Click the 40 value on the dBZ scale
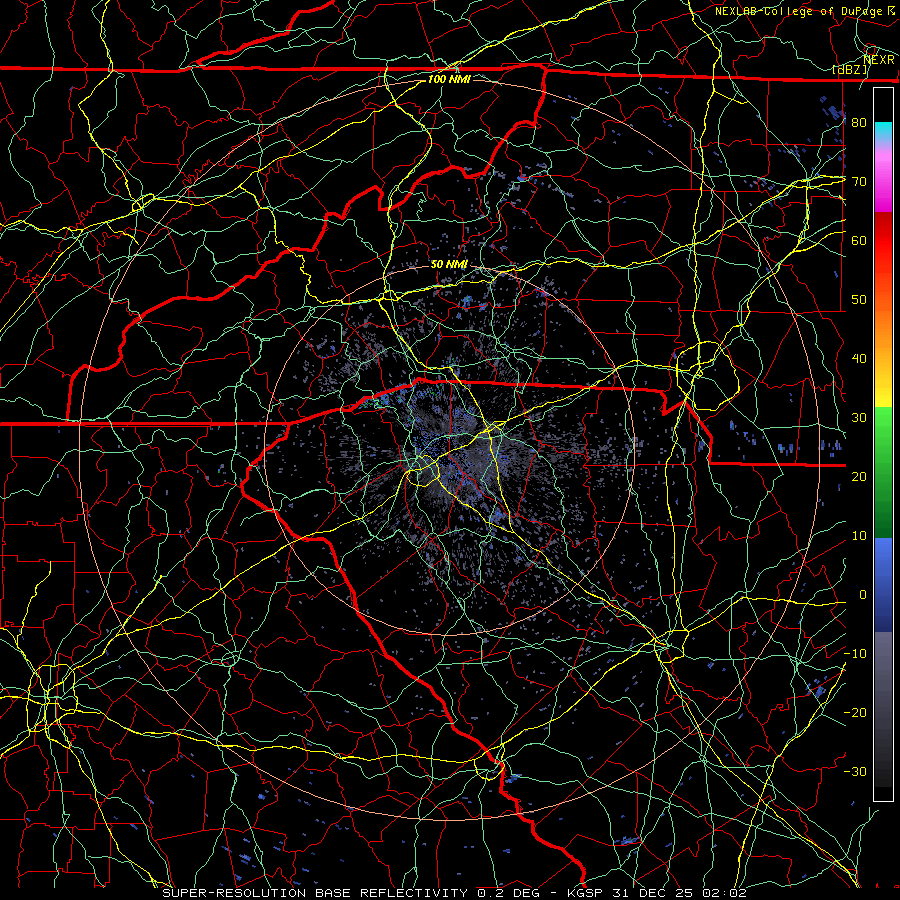This screenshot has height=900, width=900. [859, 359]
